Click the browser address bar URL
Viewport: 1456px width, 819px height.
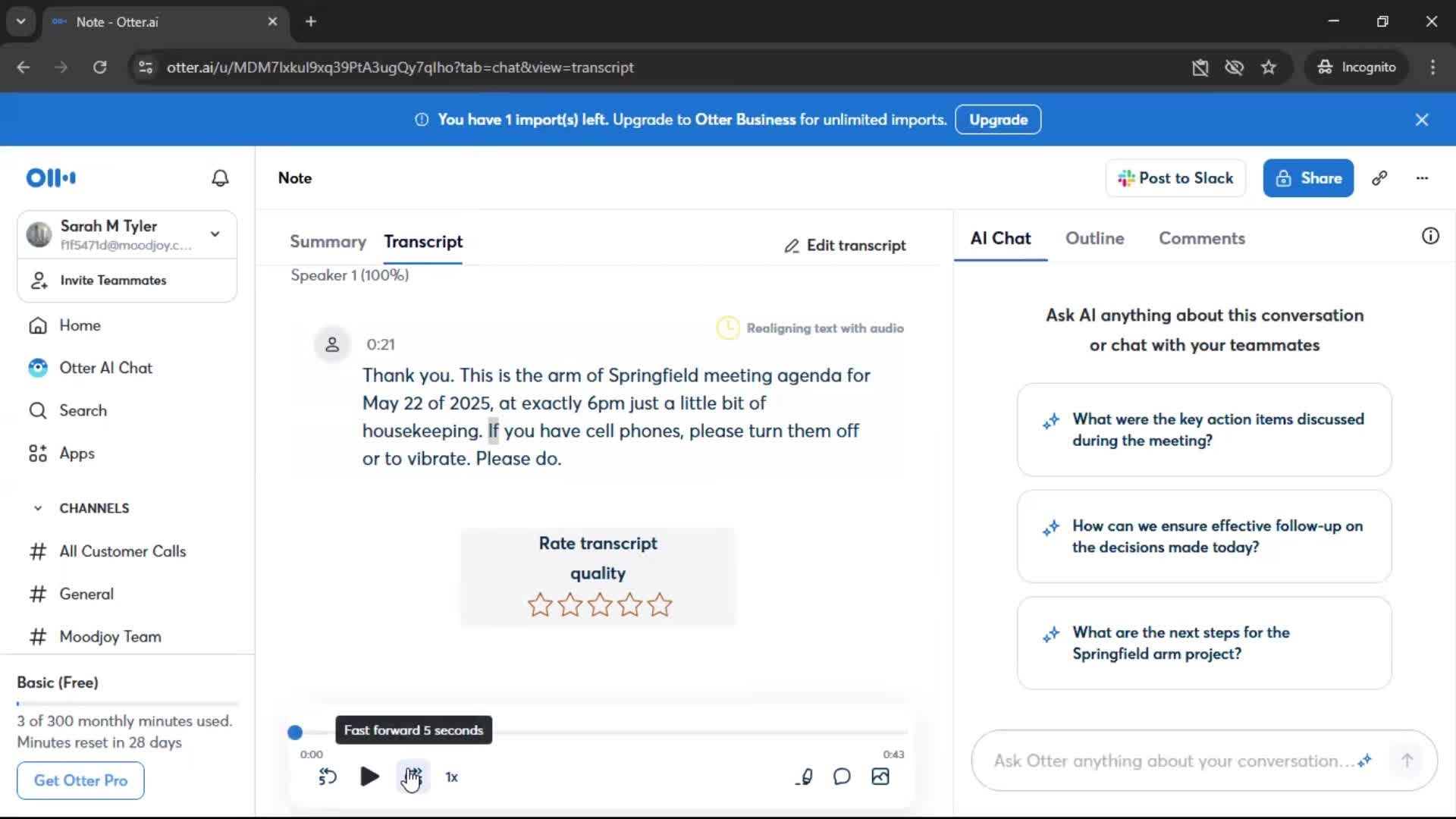[400, 67]
